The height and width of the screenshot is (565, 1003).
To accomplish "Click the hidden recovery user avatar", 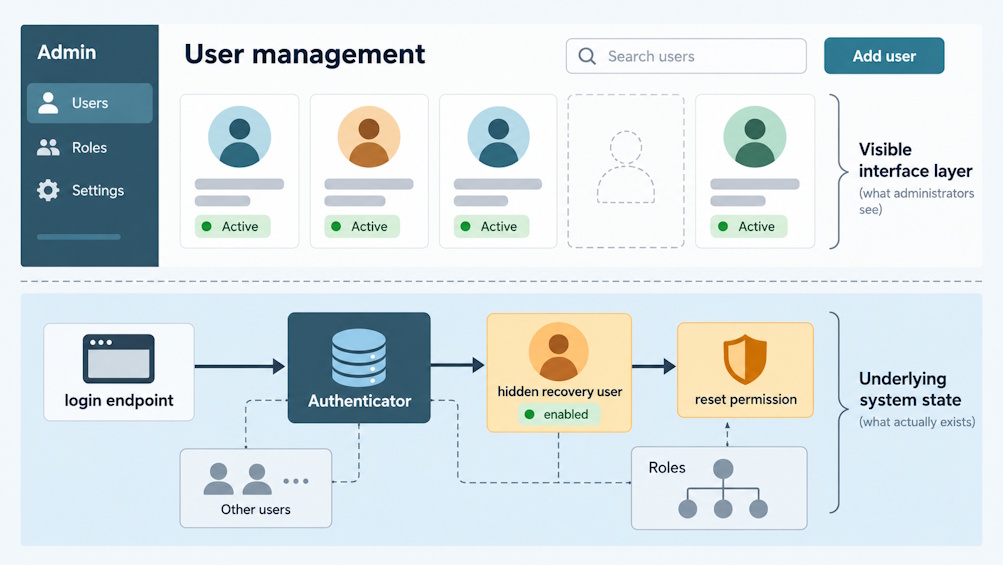I will [558, 352].
